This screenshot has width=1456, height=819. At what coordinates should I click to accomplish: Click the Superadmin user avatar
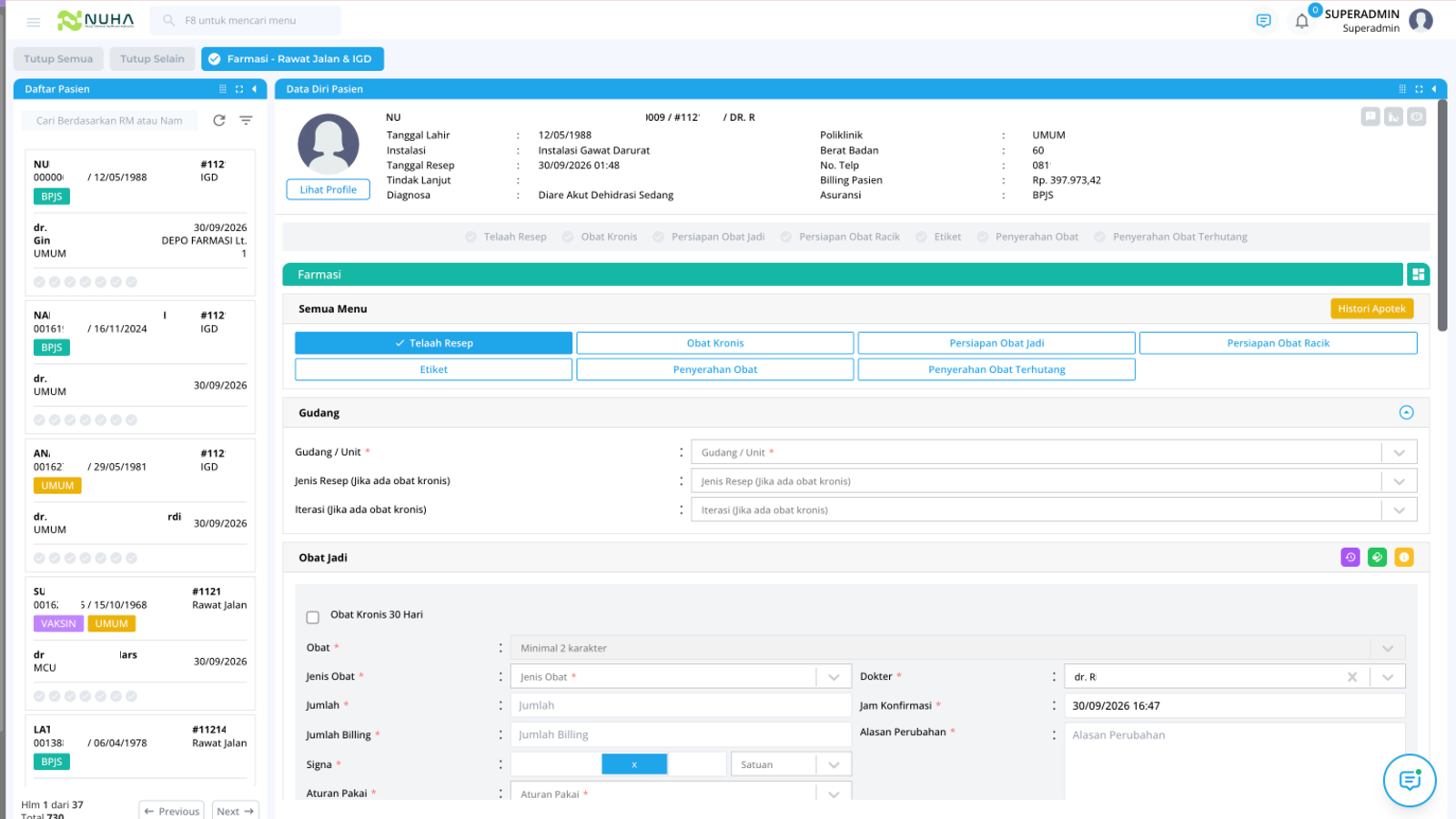point(1421,20)
